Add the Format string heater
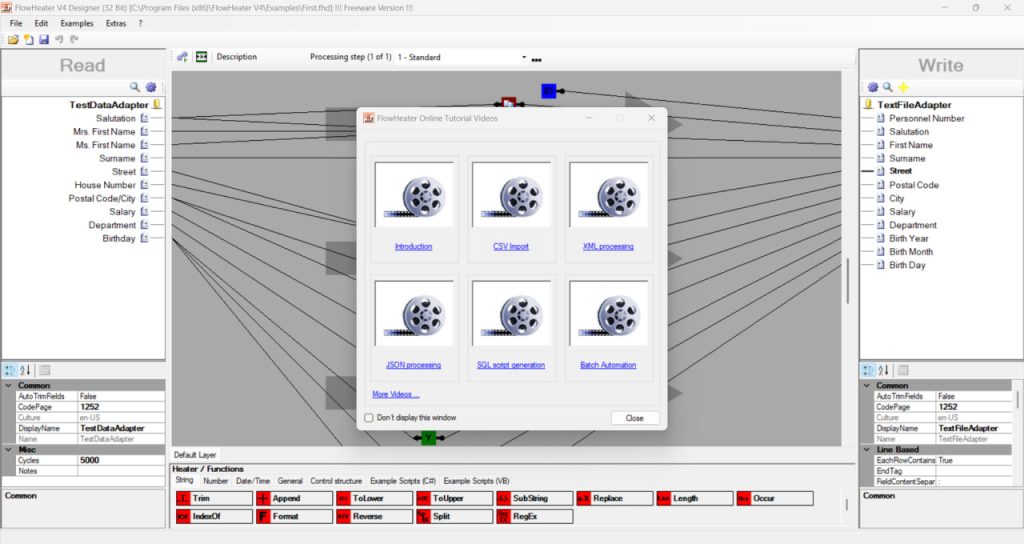The width and height of the screenshot is (1024, 544). click(x=294, y=516)
